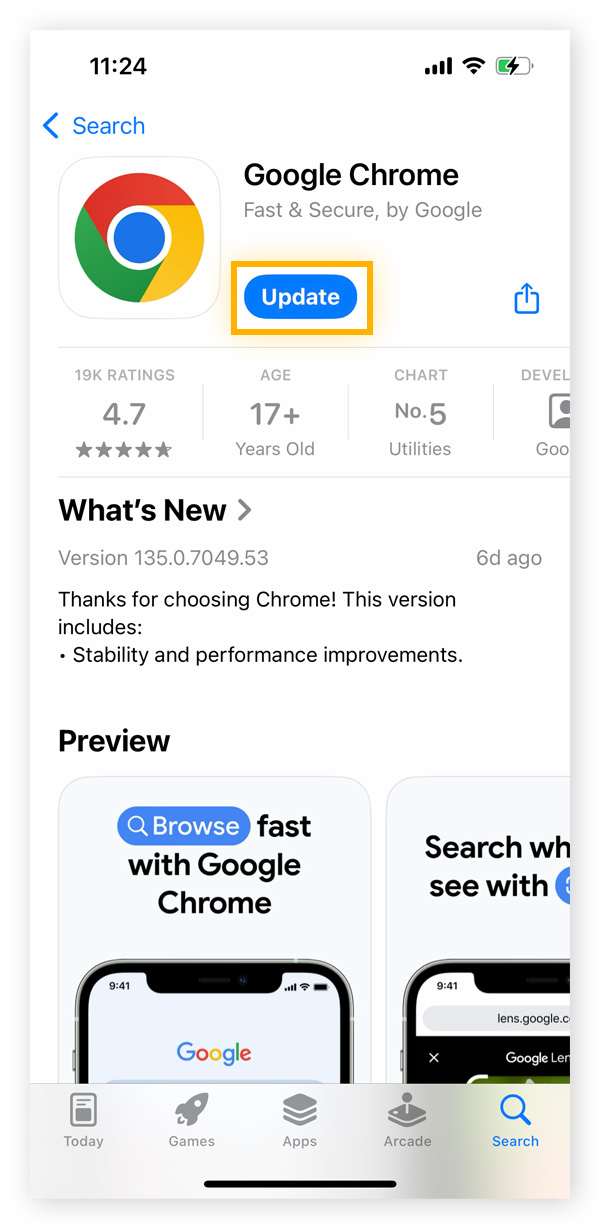600x1229 pixels.
Task: Tap the No.5 Utilities chart entry
Action: click(x=420, y=412)
